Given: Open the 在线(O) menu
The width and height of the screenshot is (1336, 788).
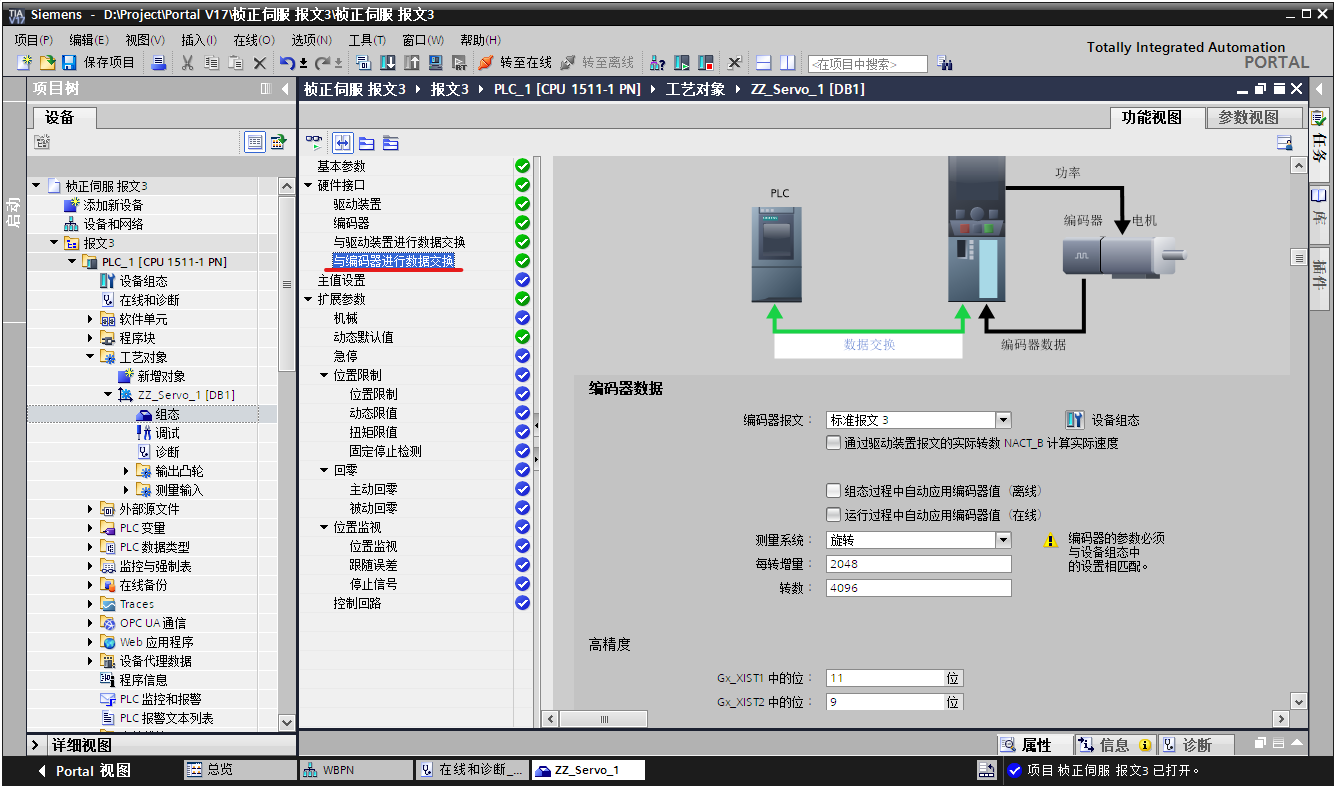Looking at the screenshot, I should (x=254, y=39).
